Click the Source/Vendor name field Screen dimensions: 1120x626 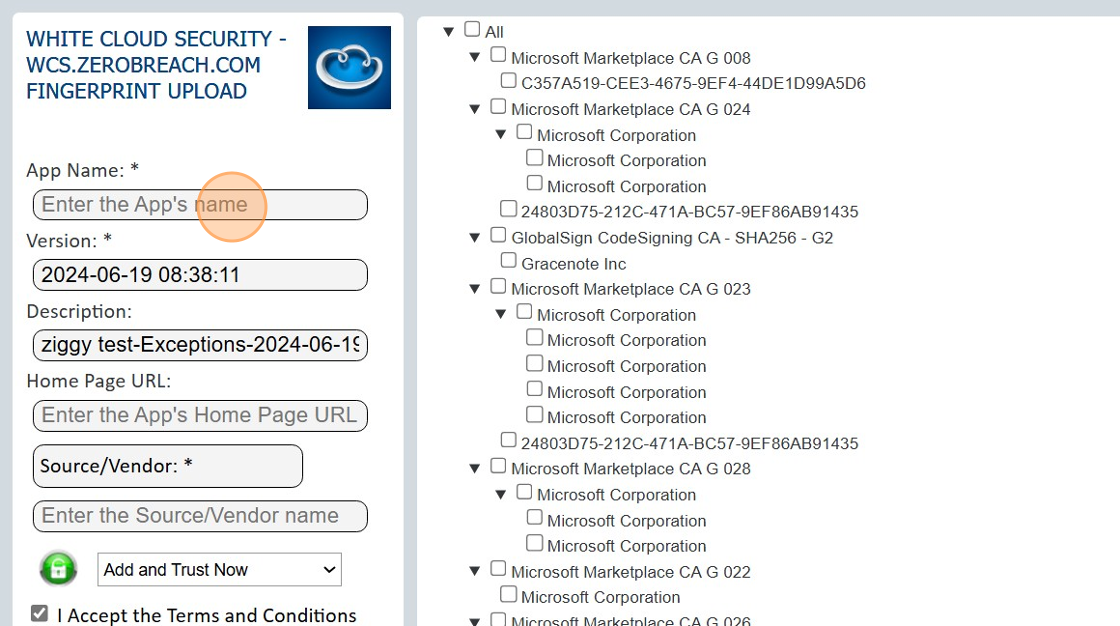[200, 516]
